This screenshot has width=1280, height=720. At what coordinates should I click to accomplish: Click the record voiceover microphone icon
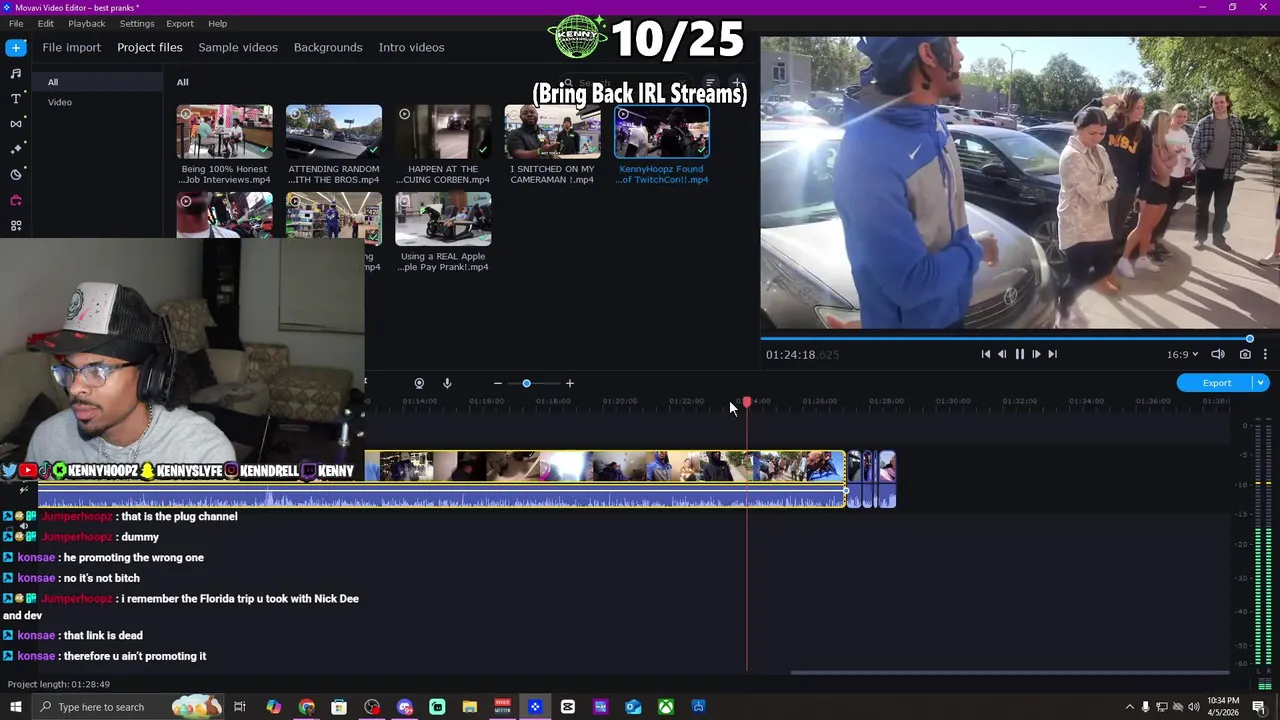pos(447,383)
